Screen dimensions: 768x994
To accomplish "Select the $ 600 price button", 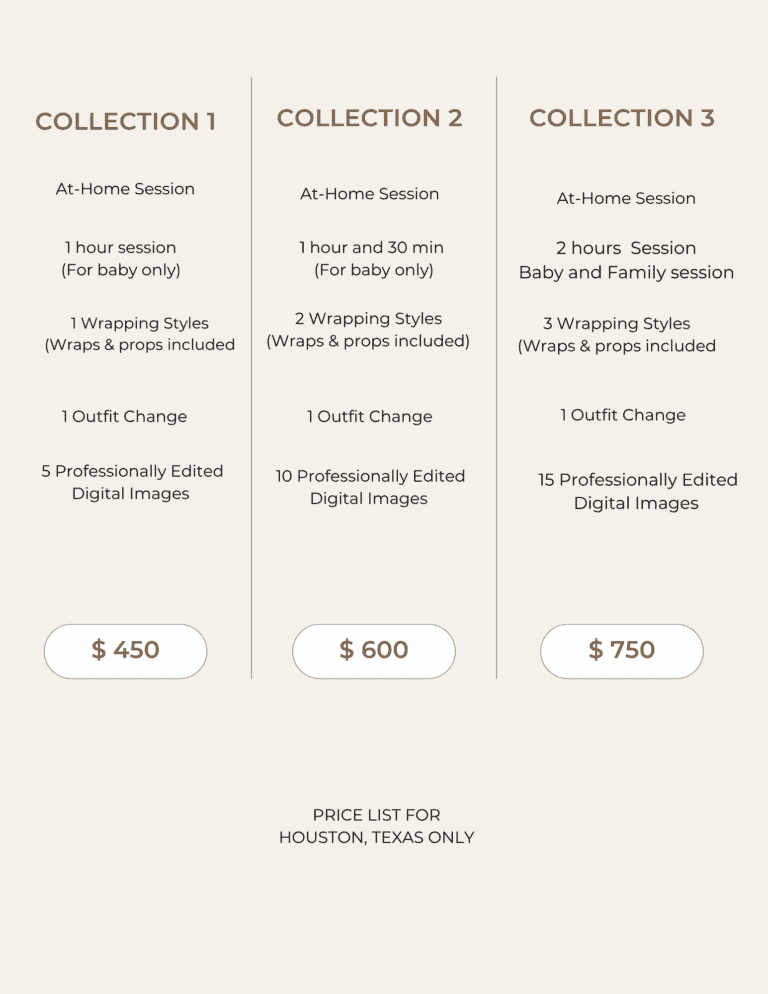I will point(373,651).
